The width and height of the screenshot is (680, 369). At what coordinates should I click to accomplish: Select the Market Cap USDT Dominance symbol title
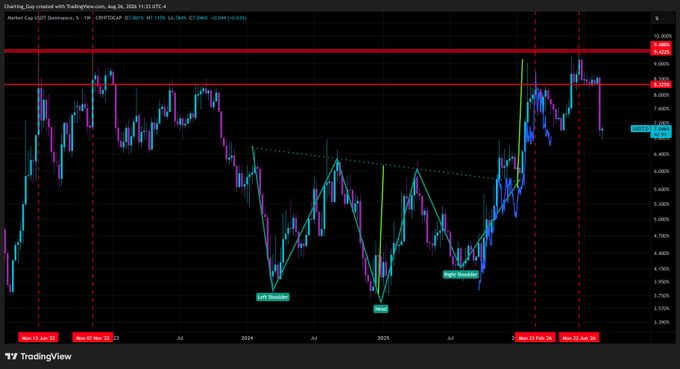click(41, 18)
